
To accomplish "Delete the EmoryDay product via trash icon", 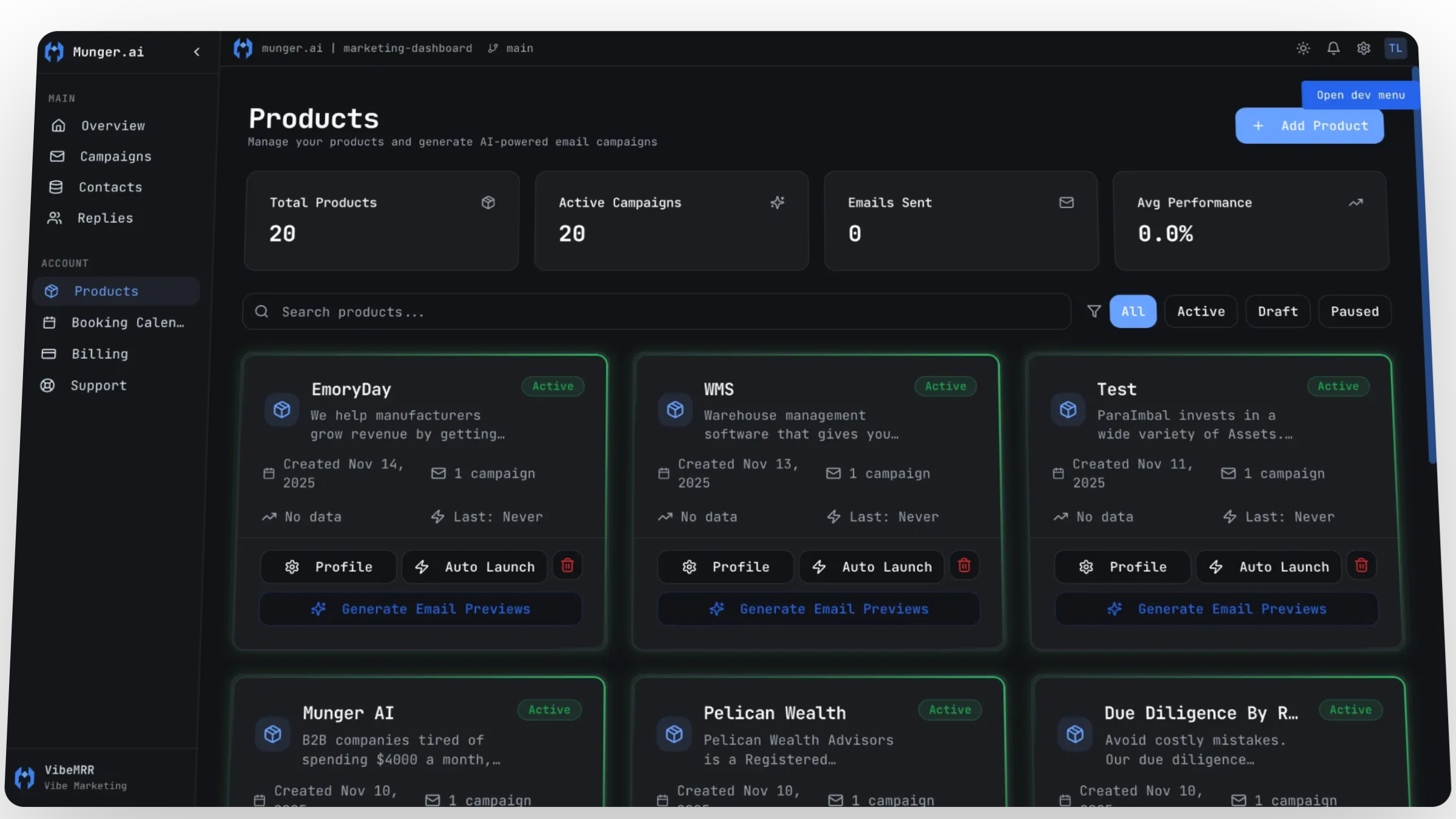I will coord(568,565).
